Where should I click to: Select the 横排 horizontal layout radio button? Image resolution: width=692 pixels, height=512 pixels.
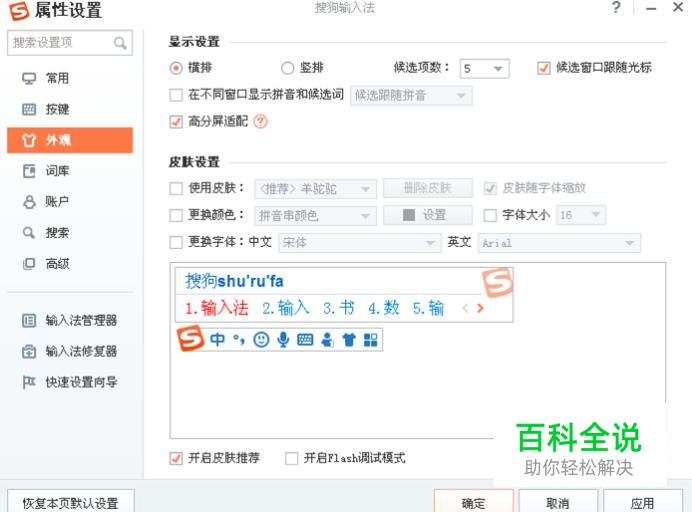(x=176, y=68)
